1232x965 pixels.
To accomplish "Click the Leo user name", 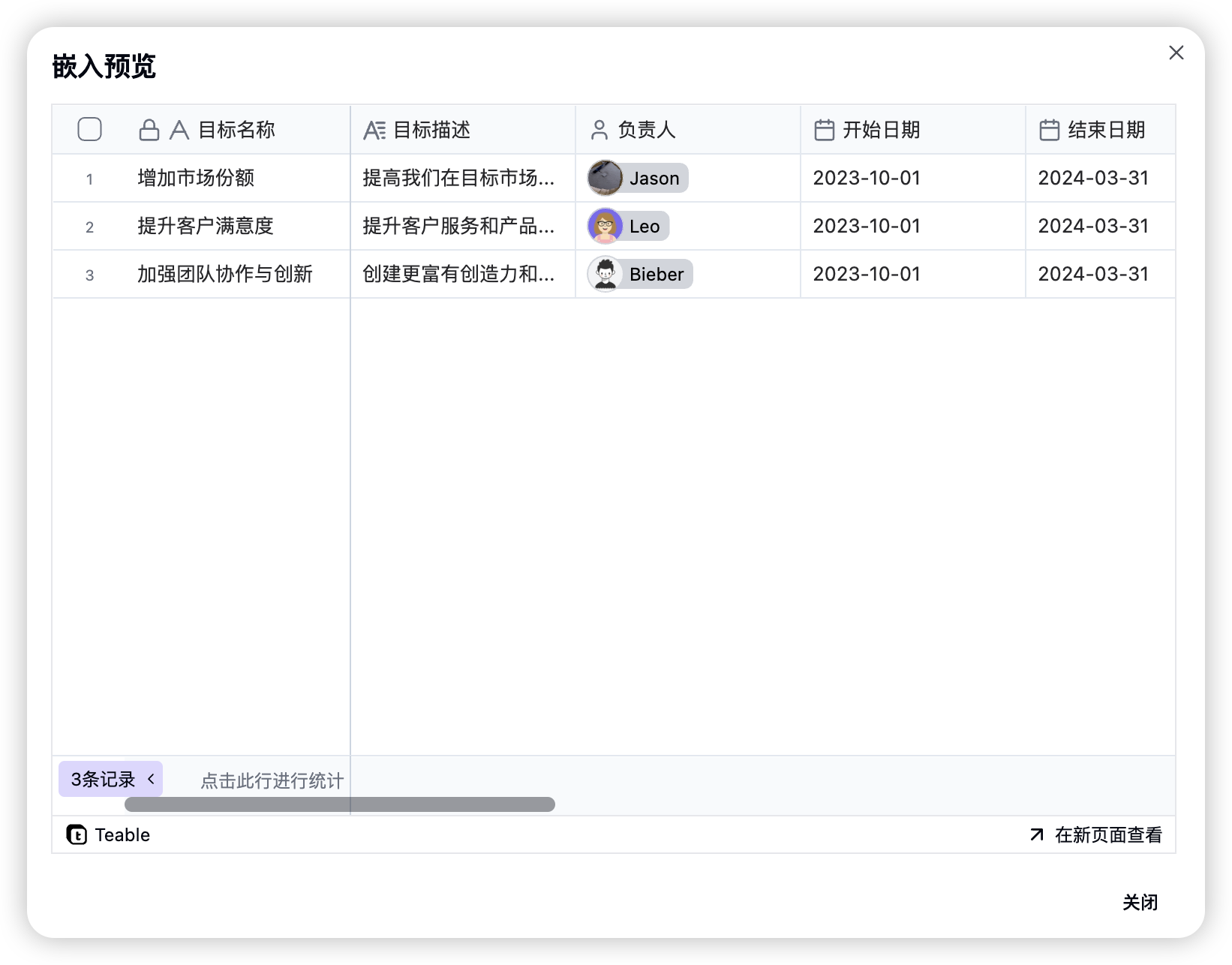I will click(645, 226).
